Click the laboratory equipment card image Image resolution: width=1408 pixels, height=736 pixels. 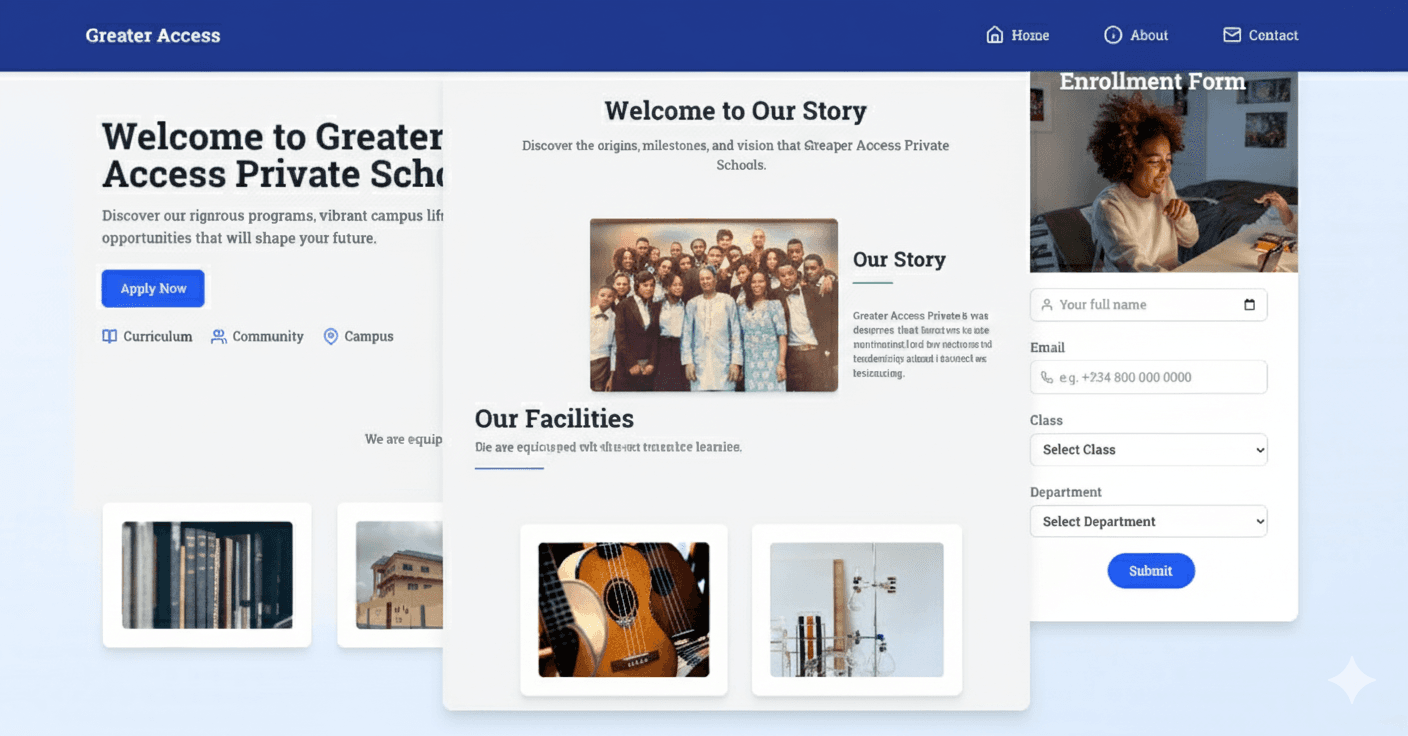click(857, 610)
